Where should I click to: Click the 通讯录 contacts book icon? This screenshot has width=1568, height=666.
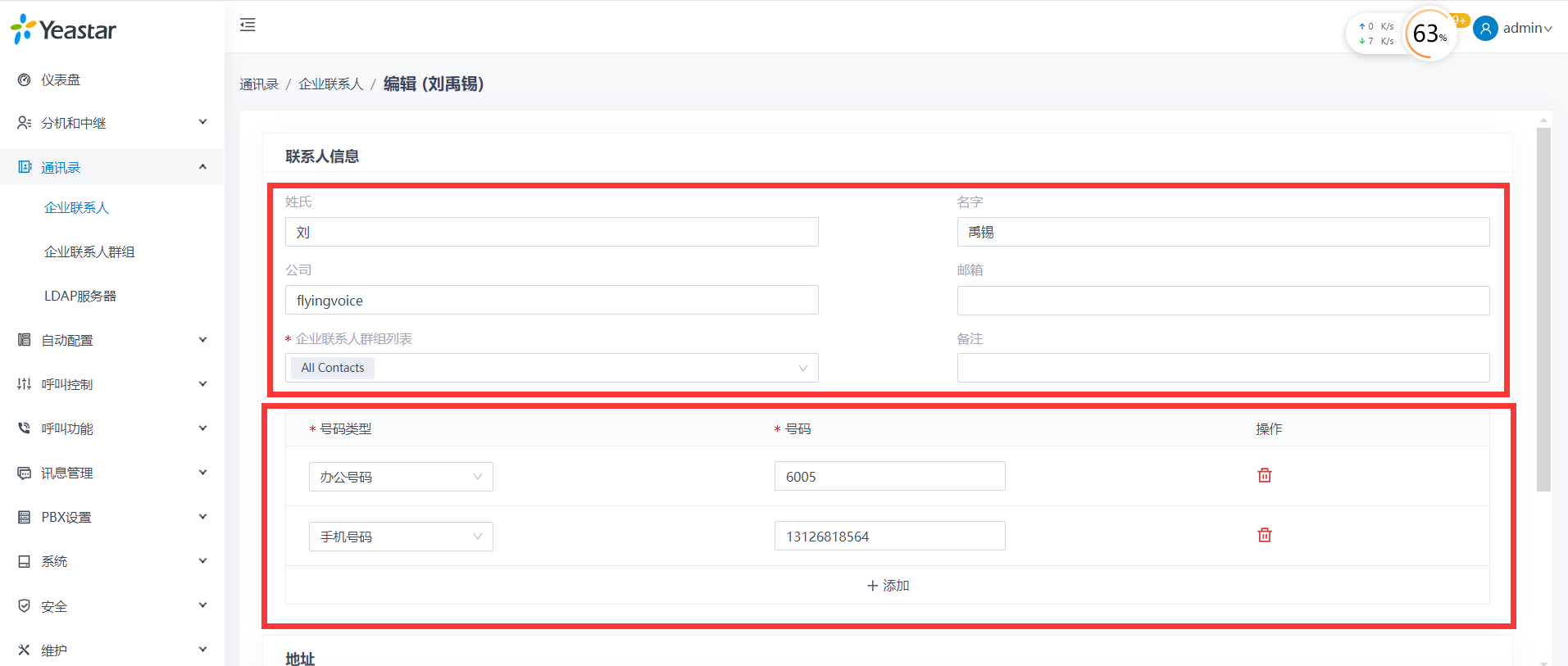coord(25,167)
